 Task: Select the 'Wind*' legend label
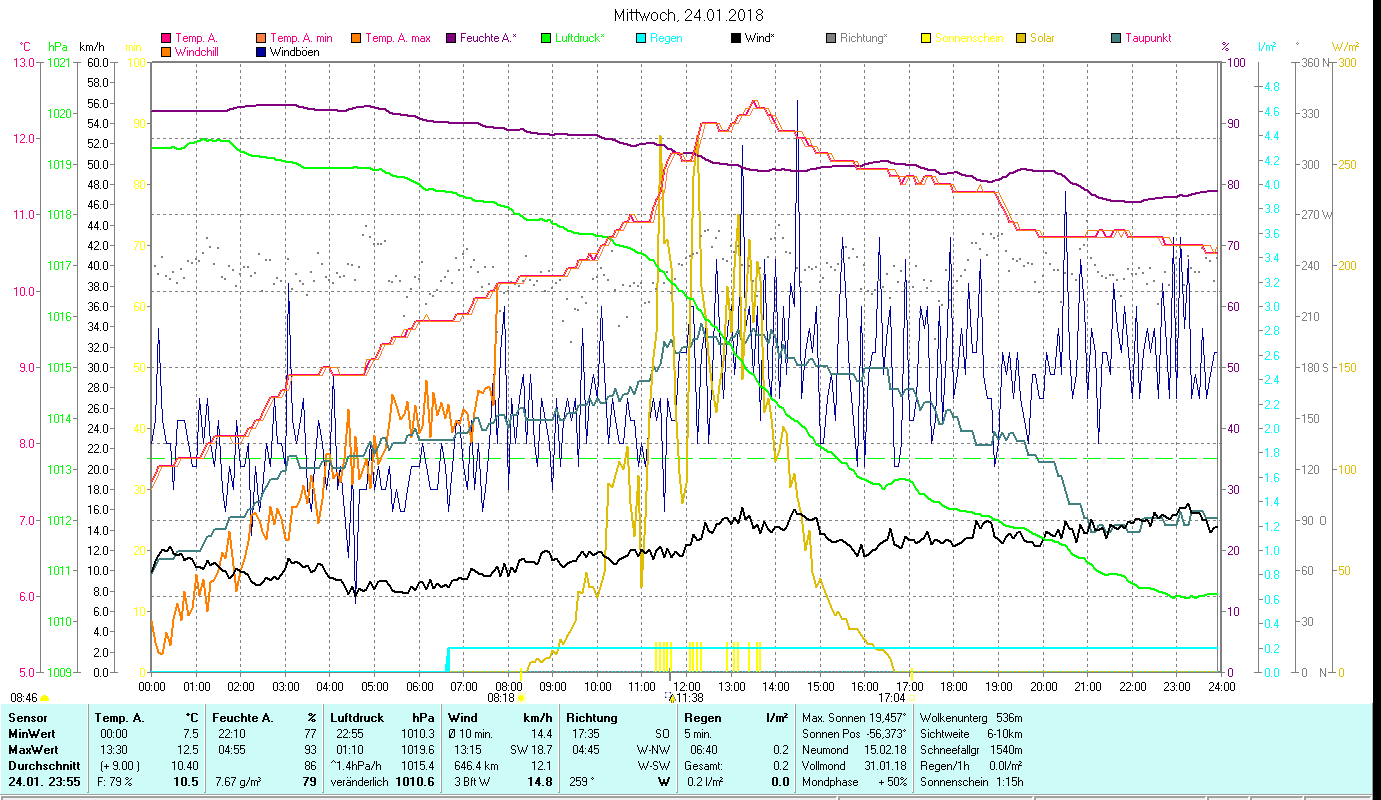click(760, 39)
